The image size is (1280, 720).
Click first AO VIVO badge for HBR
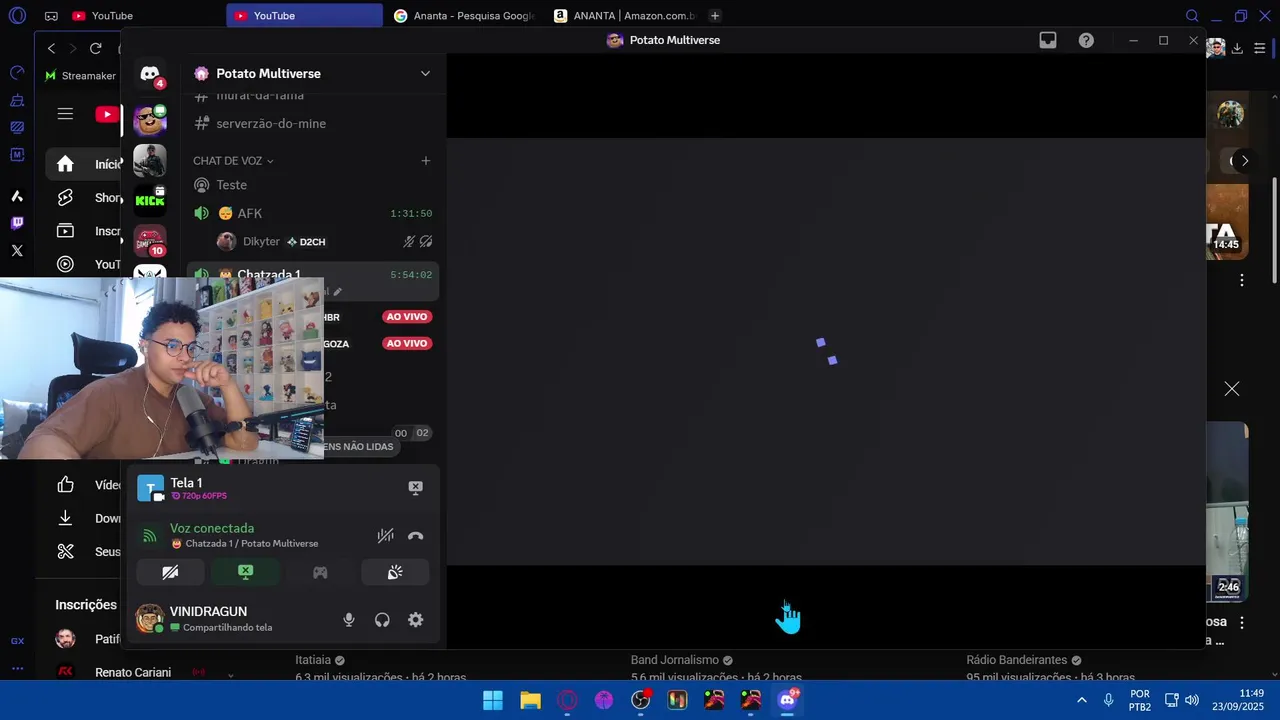pos(406,317)
